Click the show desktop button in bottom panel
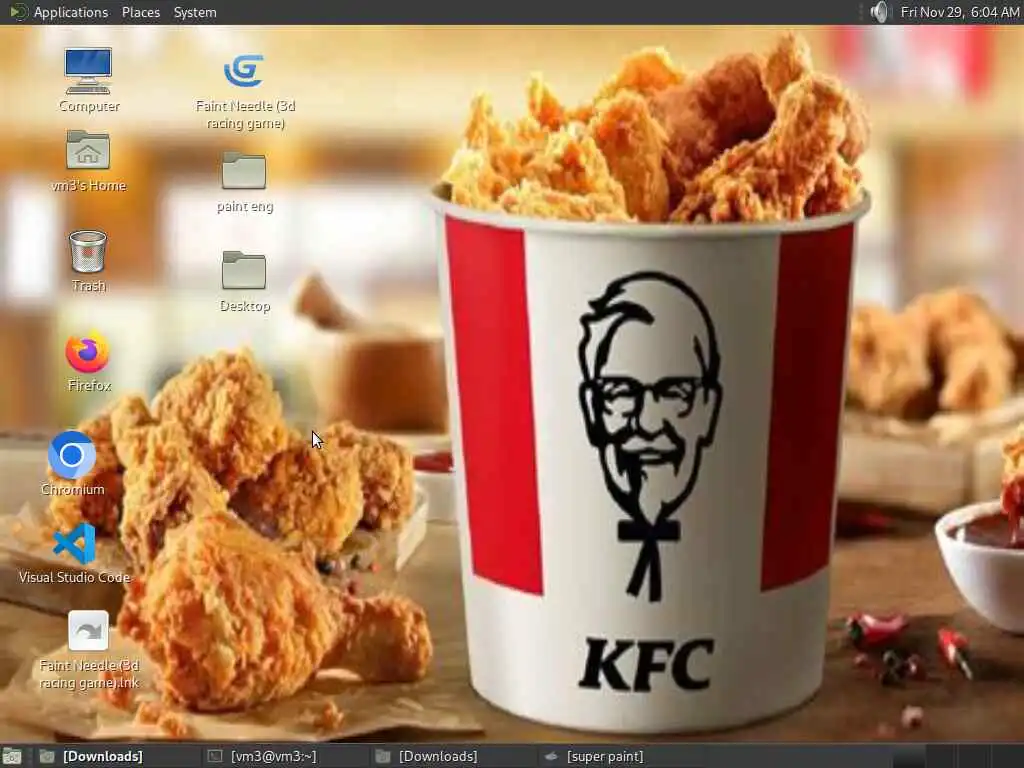Image resolution: width=1024 pixels, height=768 pixels. 12,756
